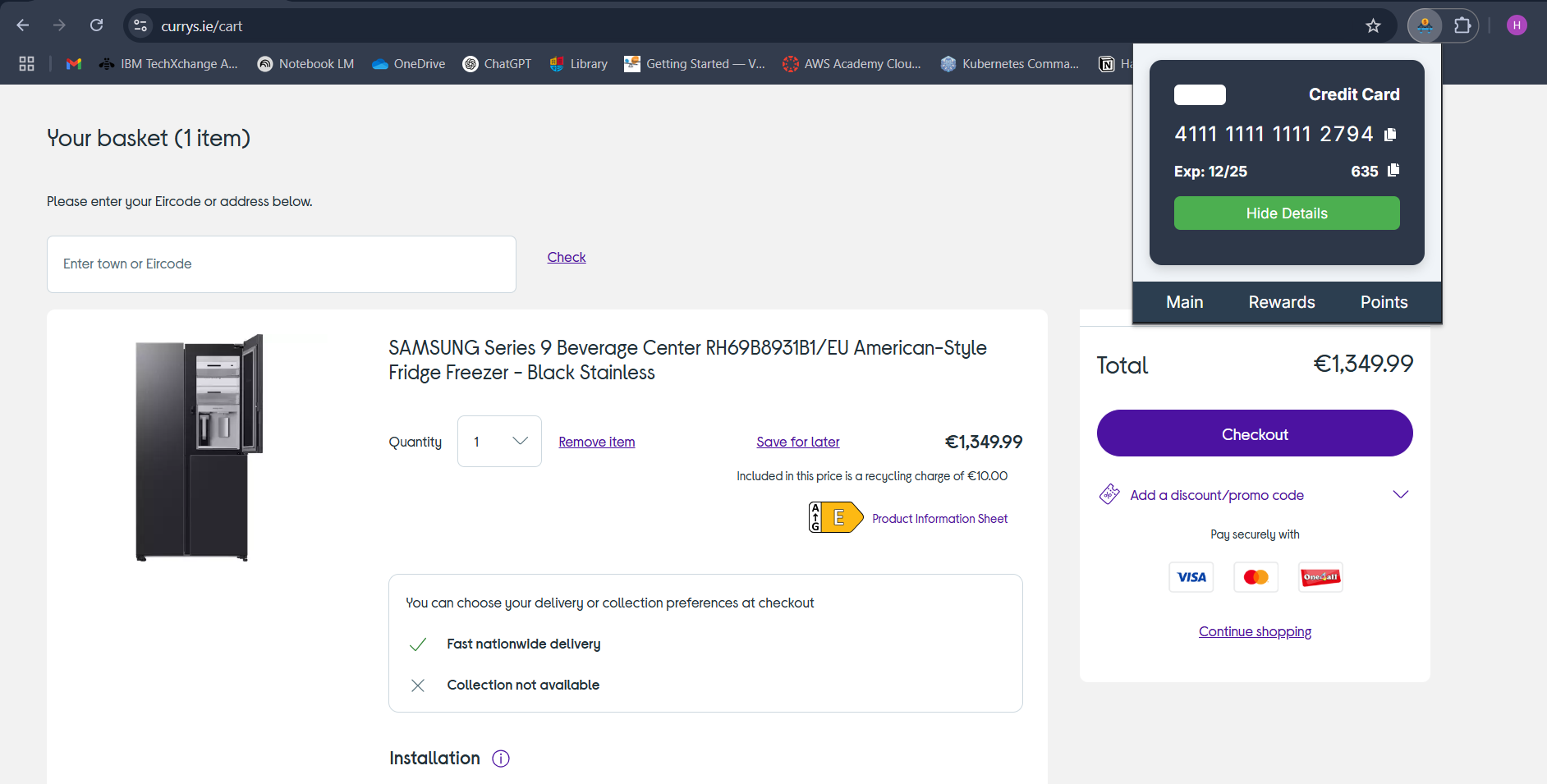Switch to the Rewards tab
This screenshot has width=1547, height=784.
point(1282,302)
